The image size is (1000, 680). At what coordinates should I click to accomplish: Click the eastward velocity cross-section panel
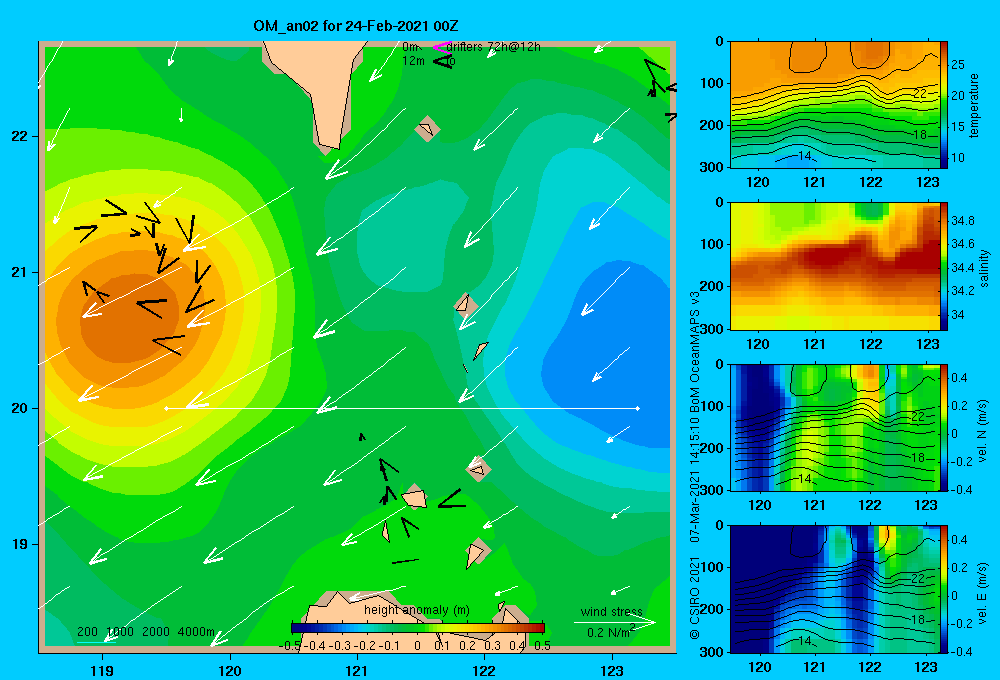tap(835, 589)
